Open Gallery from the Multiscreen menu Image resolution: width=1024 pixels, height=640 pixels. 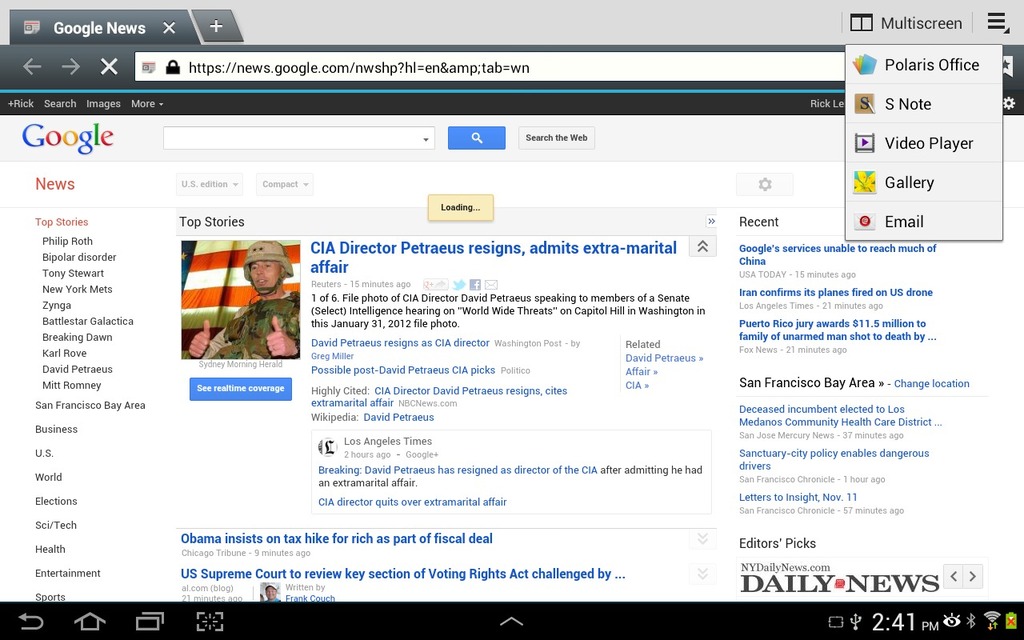point(923,182)
